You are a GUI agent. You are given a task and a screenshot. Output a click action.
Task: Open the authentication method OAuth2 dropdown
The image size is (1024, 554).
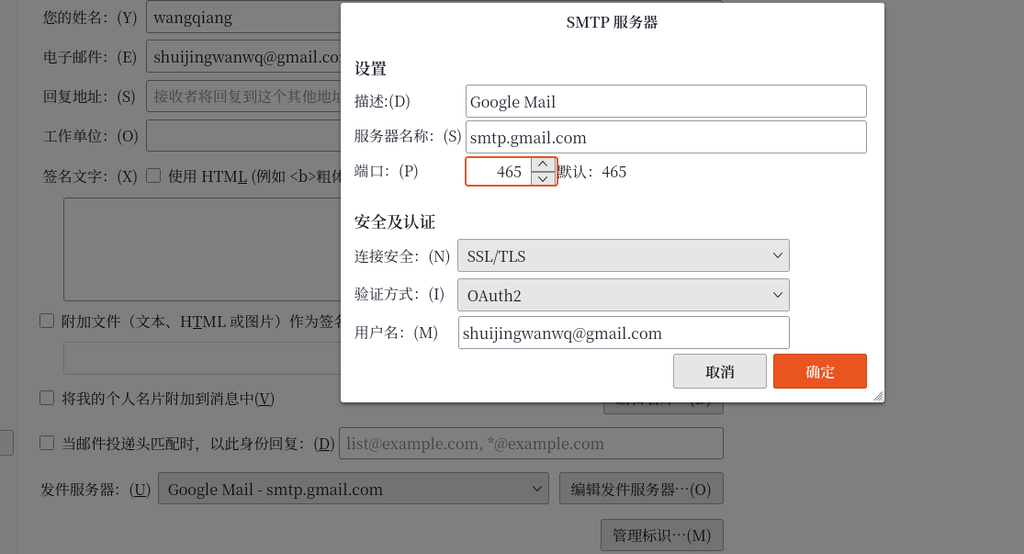tap(623, 295)
